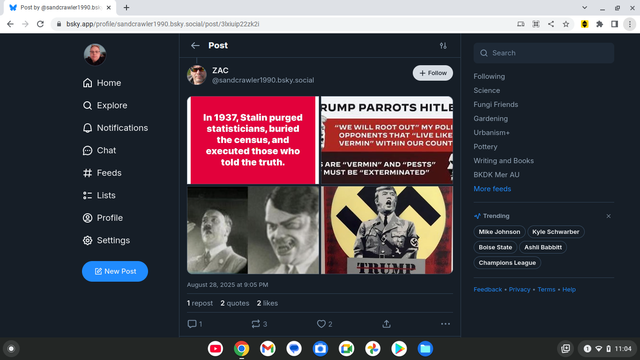Open the YouTube app in the shelf
Screen dimensions: 640x360
(216, 349)
